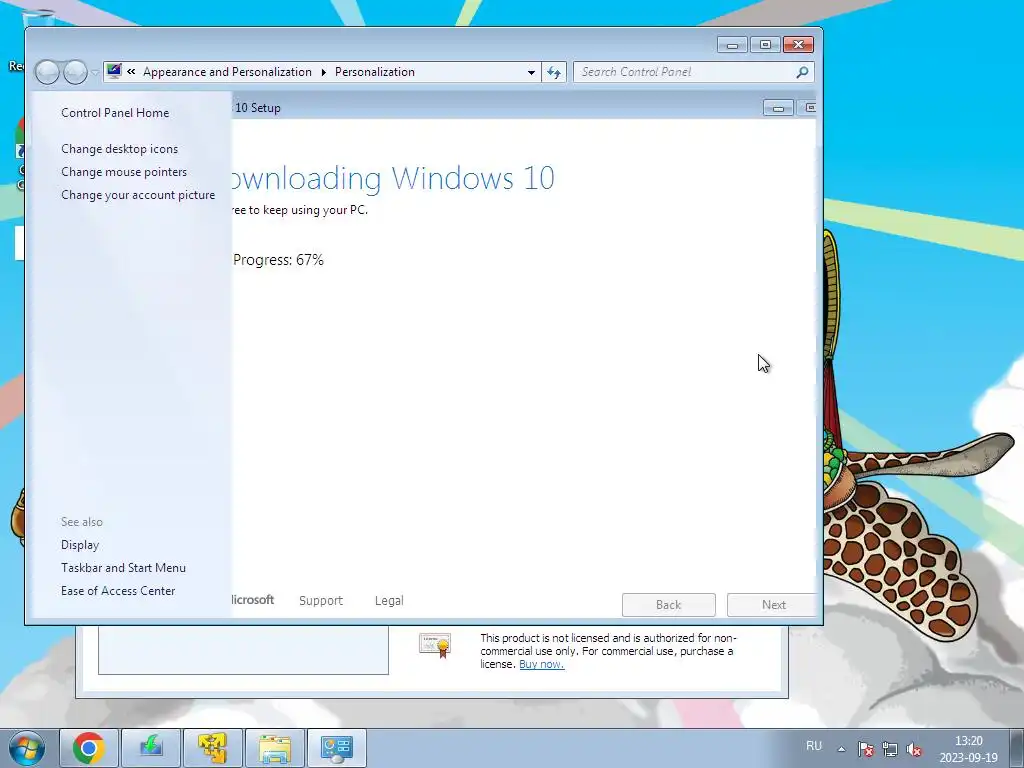
Task: Open the yellow VMware-style taskbar icon
Action: pos(213,748)
